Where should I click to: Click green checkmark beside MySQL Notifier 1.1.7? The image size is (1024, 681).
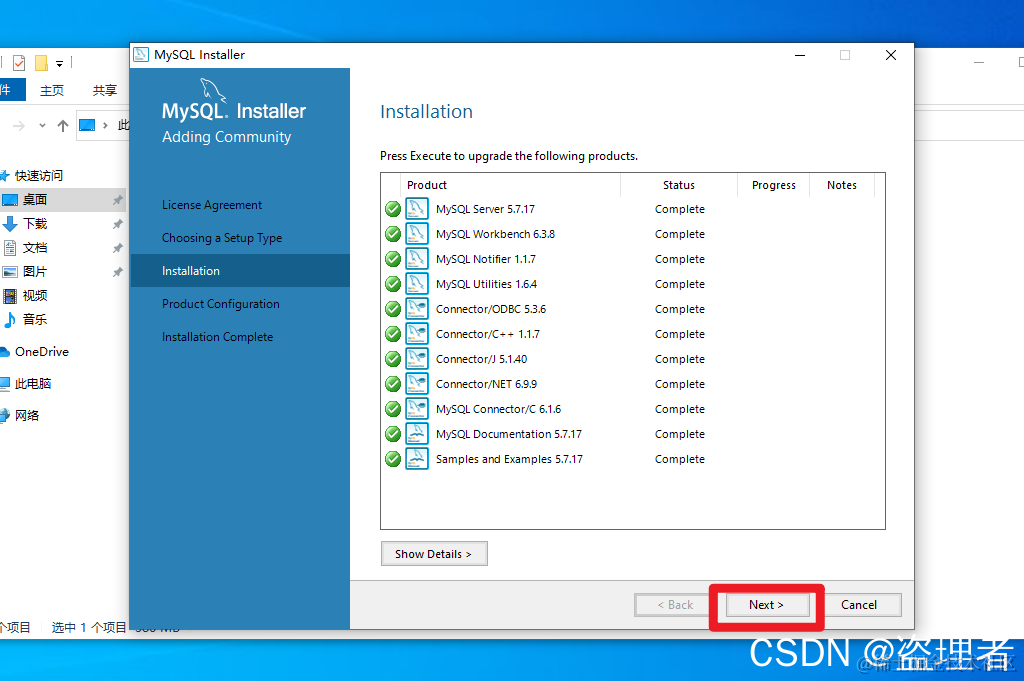[392, 259]
